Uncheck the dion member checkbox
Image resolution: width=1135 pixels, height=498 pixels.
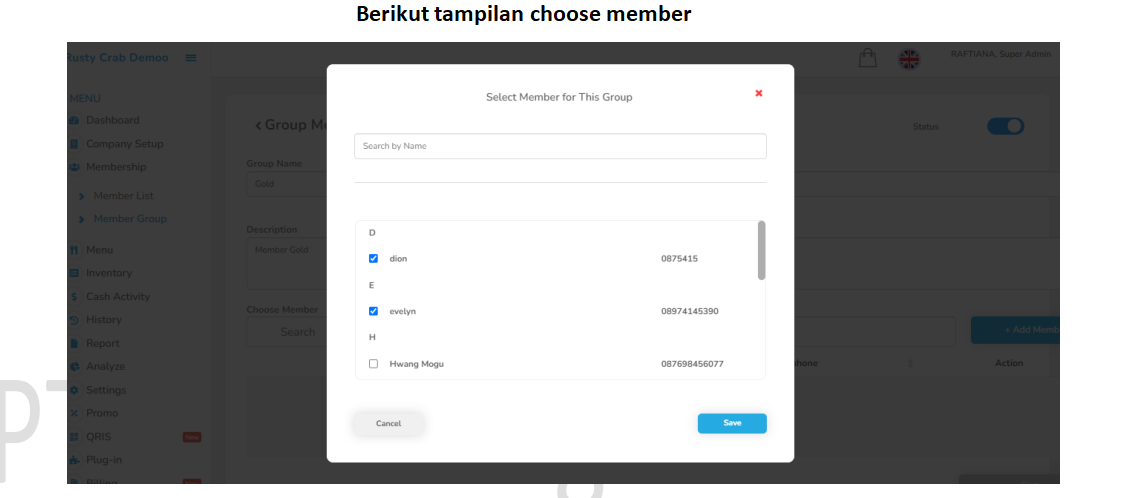(x=374, y=258)
